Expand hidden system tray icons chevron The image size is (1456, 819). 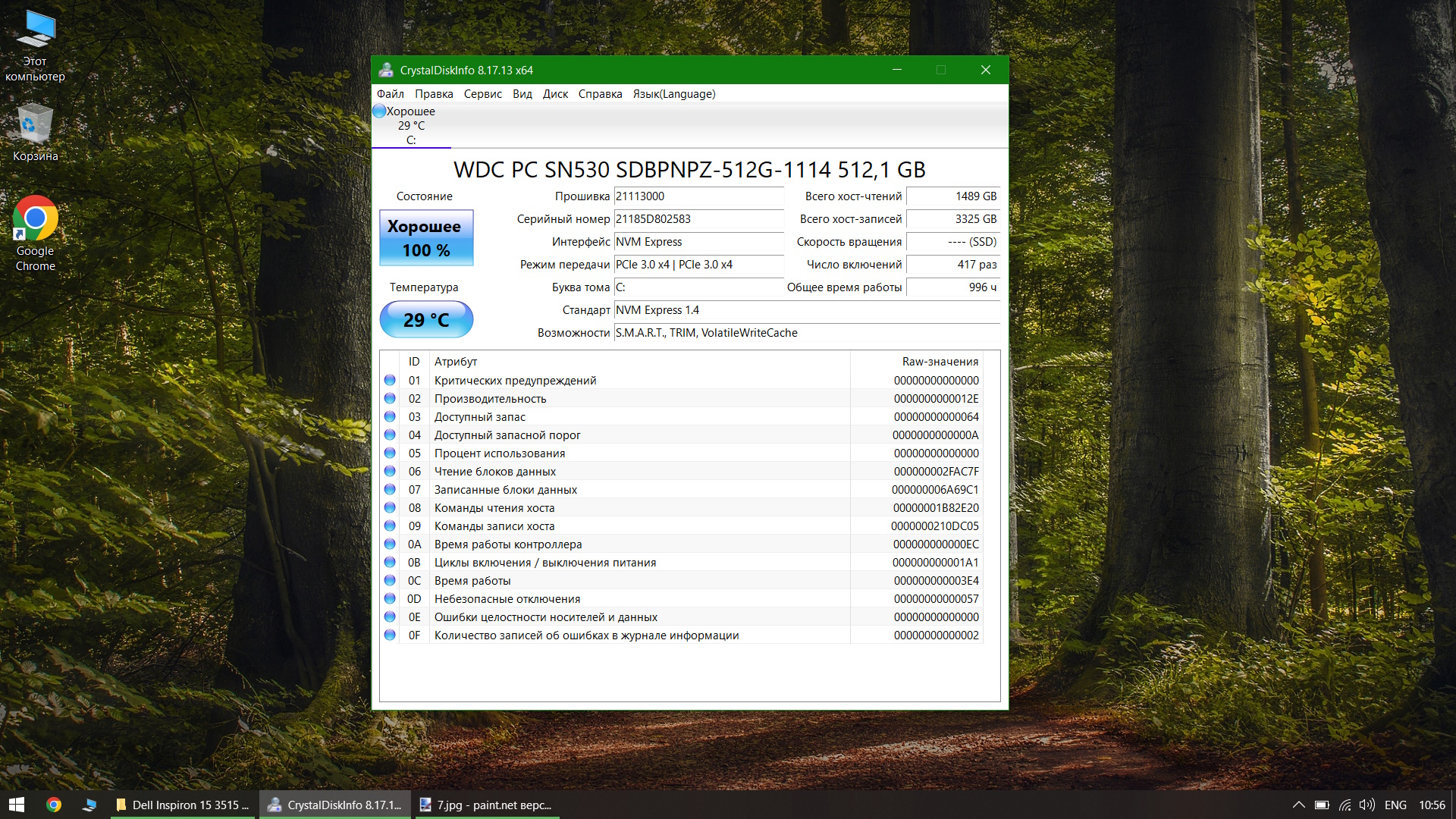1298,805
